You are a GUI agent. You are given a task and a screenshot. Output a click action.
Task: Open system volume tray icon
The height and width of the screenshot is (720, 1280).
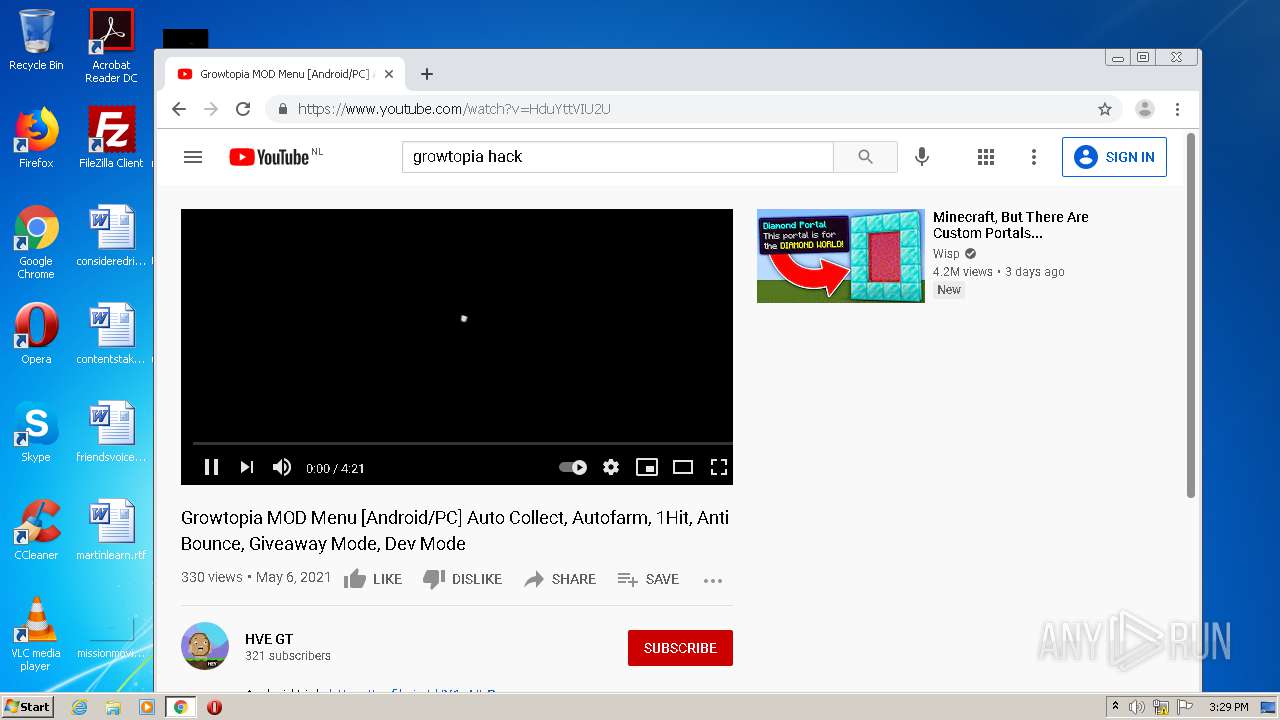pyautogui.click(x=1137, y=707)
